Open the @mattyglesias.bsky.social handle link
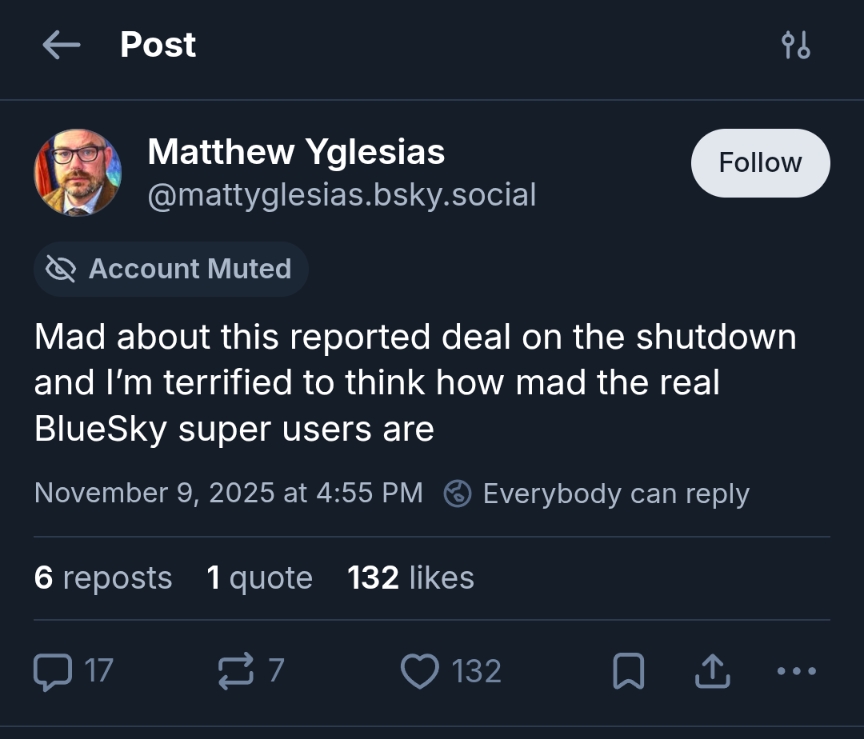 coord(342,194)
